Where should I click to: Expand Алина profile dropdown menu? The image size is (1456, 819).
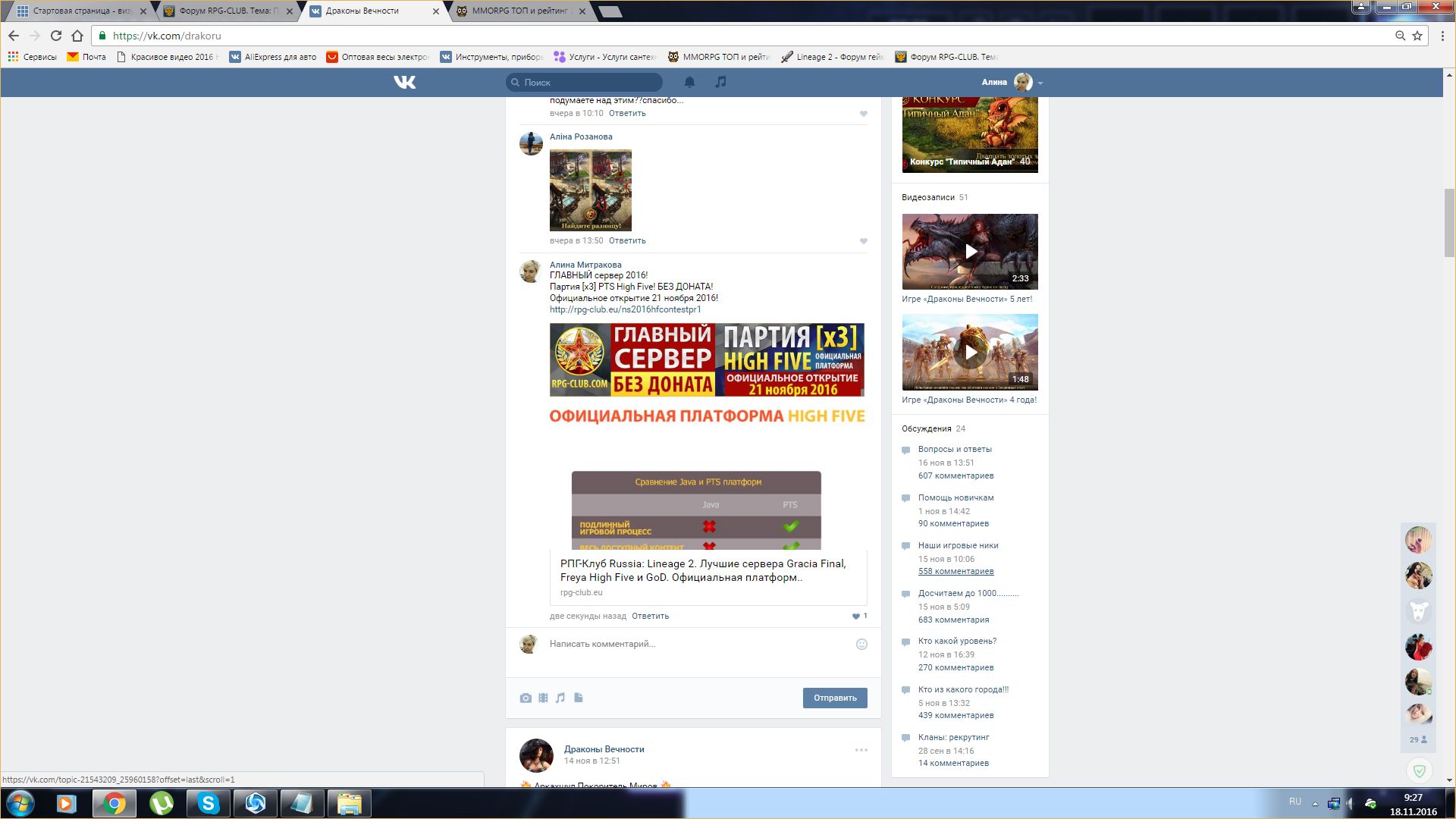[1040, 83]
